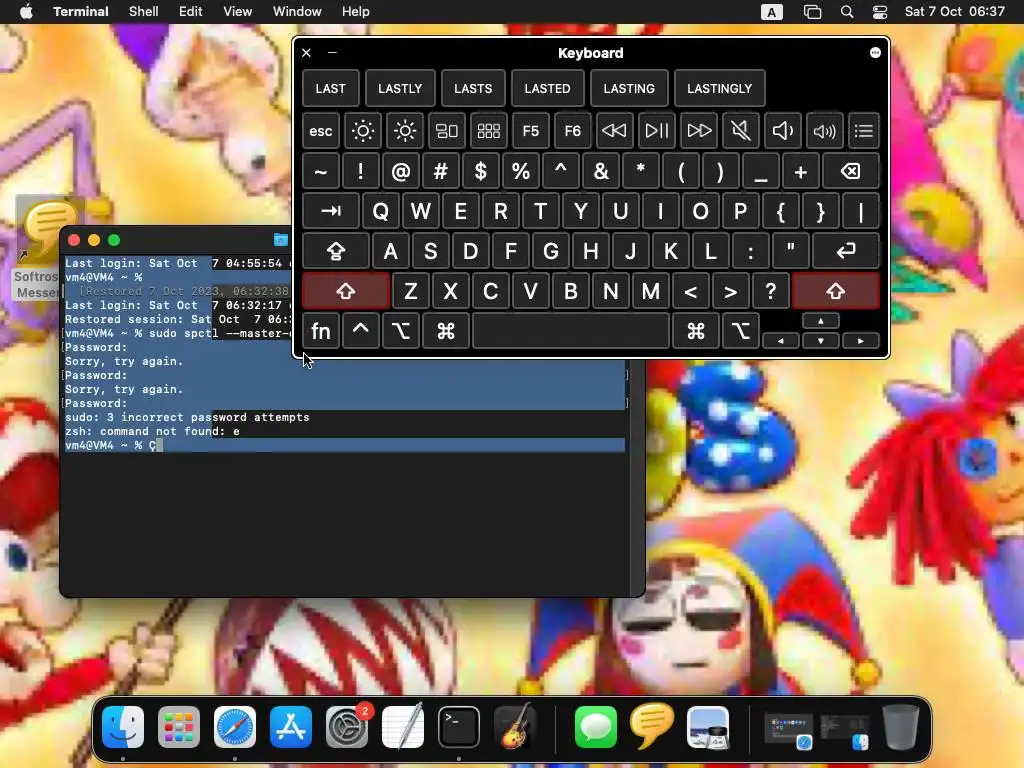Screen dimensions: 1024x768
Task: Toggle the caps lock key
Action: tap(336, 251)
